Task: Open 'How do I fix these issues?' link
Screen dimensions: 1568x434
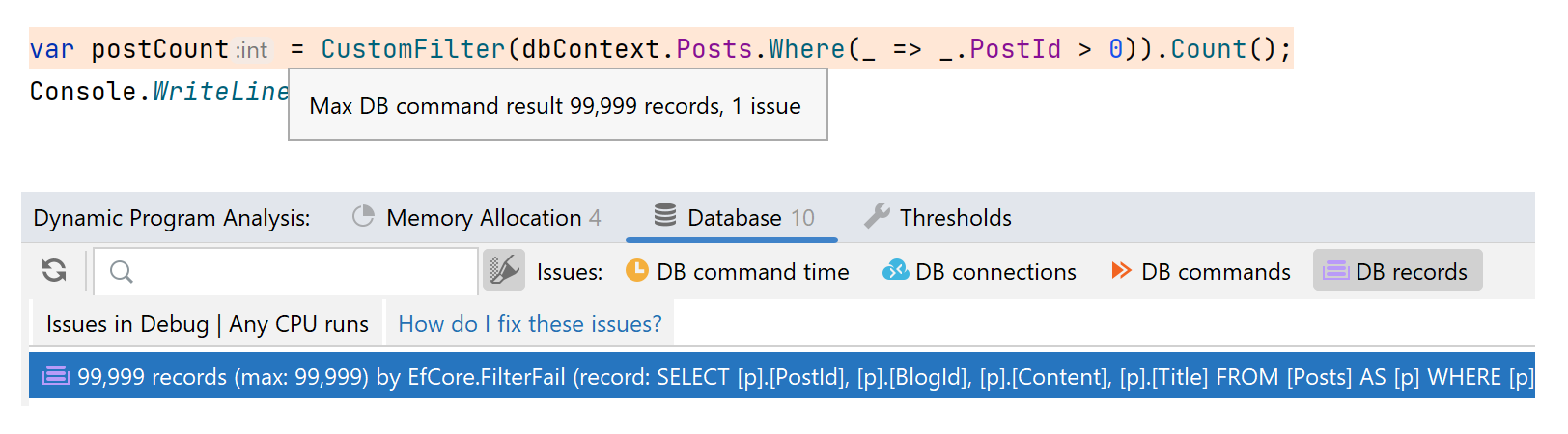Action: tap(530, 324)
